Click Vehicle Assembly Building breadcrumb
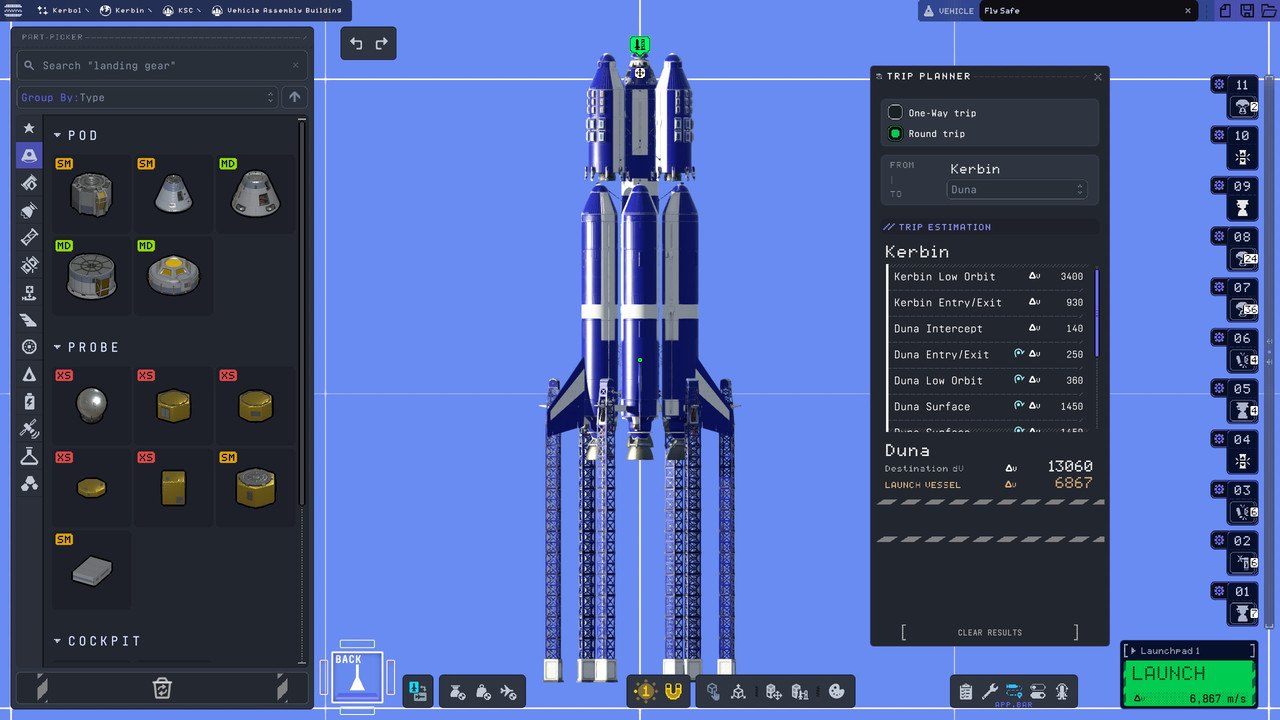The height and width of the screenshot is (720, 1280). pyautogui.click(x=277, y=11)
